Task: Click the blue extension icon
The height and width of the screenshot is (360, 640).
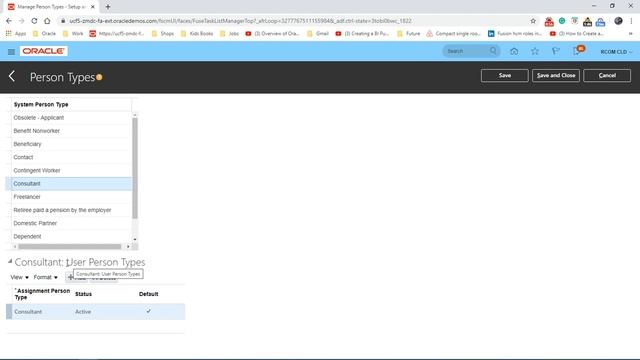Action: [600, 21]
